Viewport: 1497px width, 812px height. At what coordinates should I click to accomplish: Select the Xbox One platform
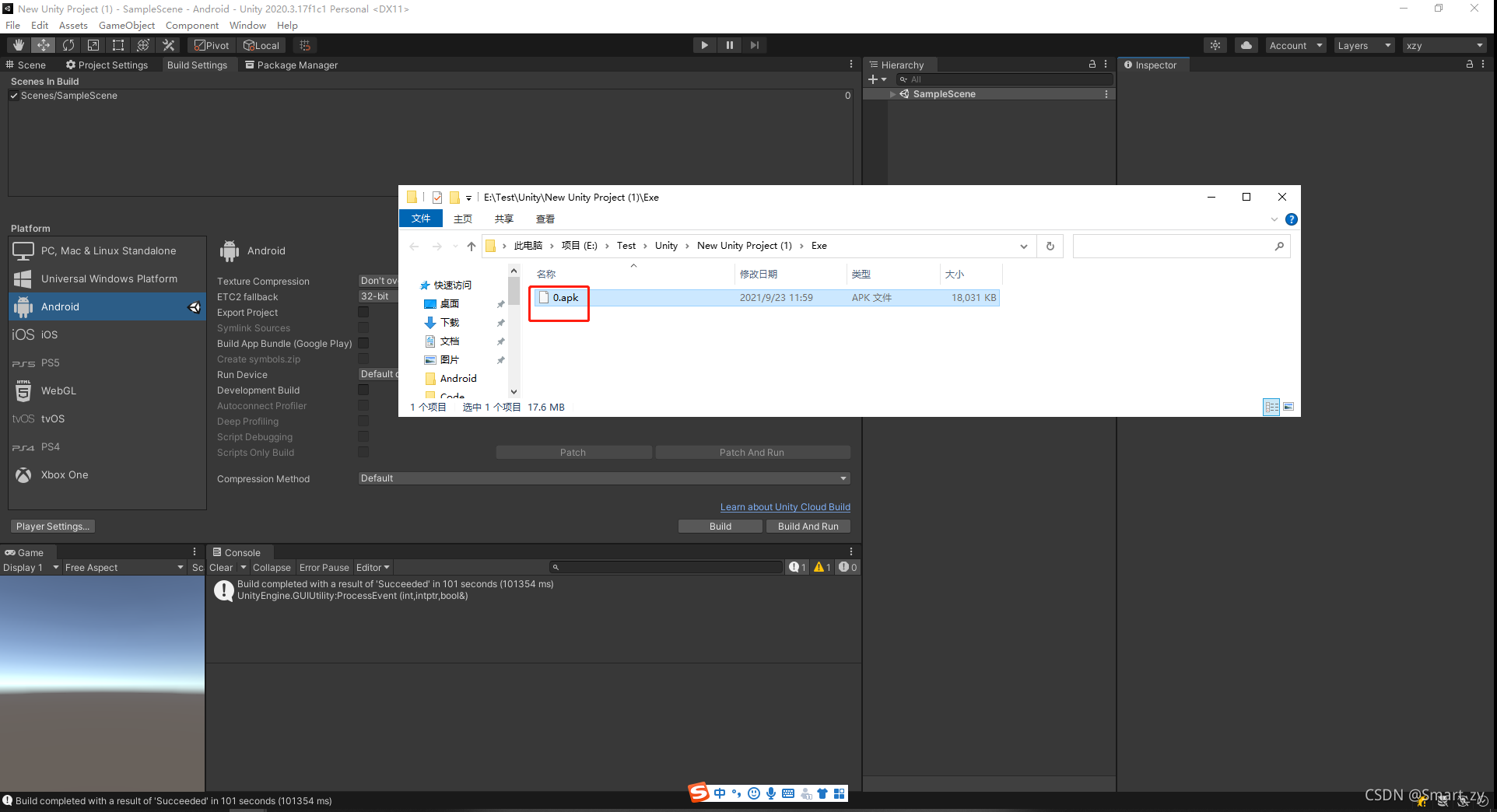107,474
